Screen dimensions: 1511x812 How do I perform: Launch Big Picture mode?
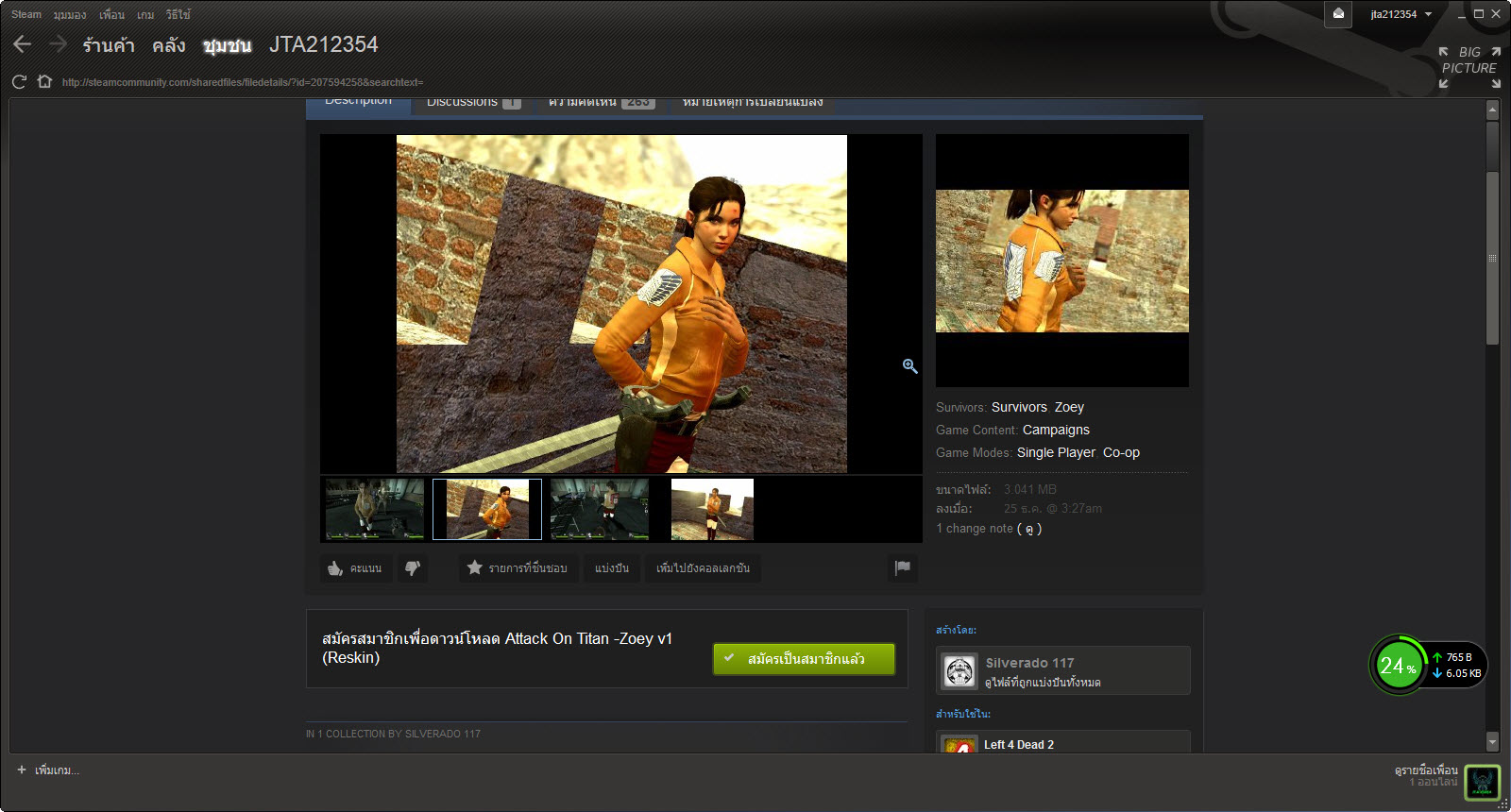1469,67
